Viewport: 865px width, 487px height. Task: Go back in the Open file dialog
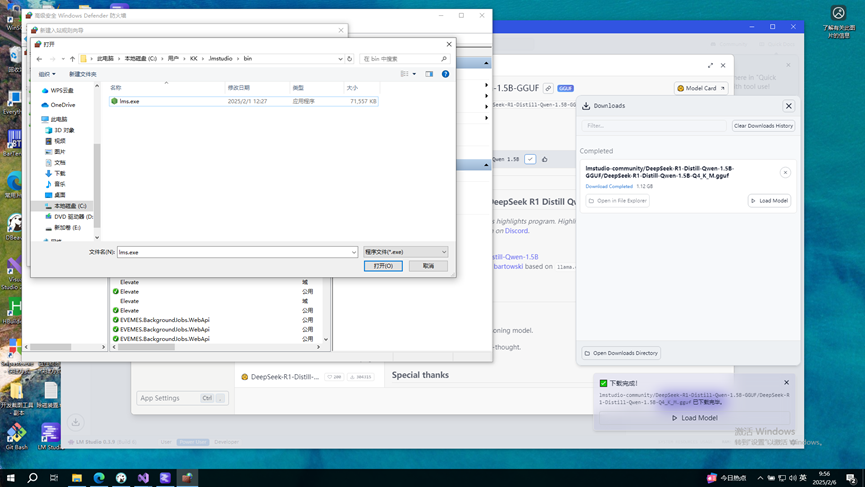pos(39,59)
